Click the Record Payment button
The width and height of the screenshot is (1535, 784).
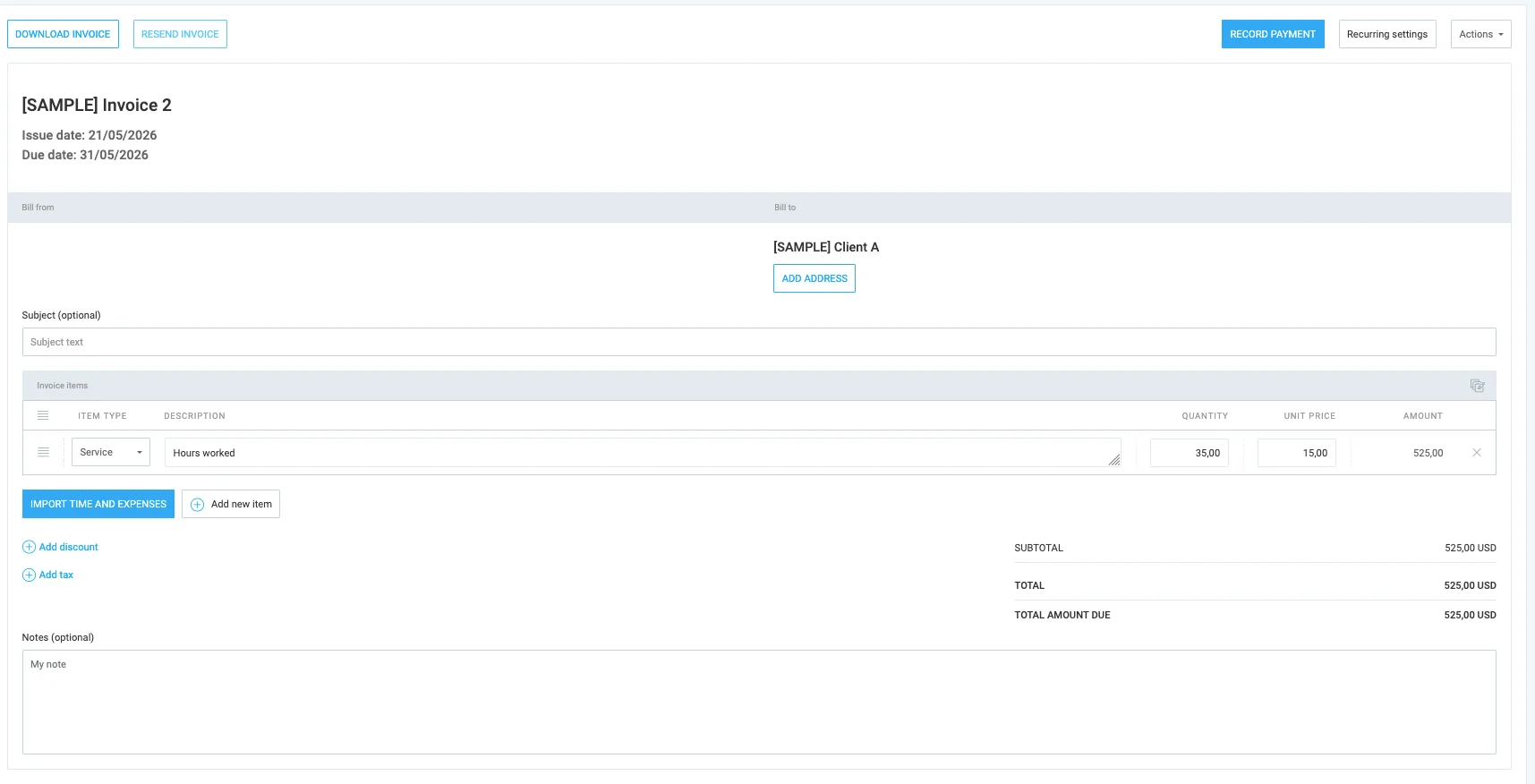1273,34
